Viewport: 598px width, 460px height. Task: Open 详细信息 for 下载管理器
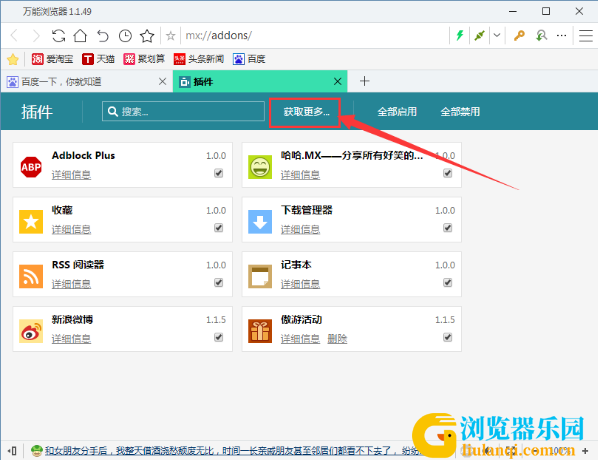point(301,229)
